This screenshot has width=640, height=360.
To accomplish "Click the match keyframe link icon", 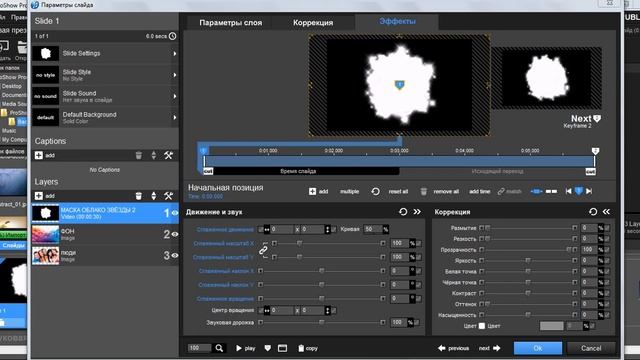I will click(501, 191).
